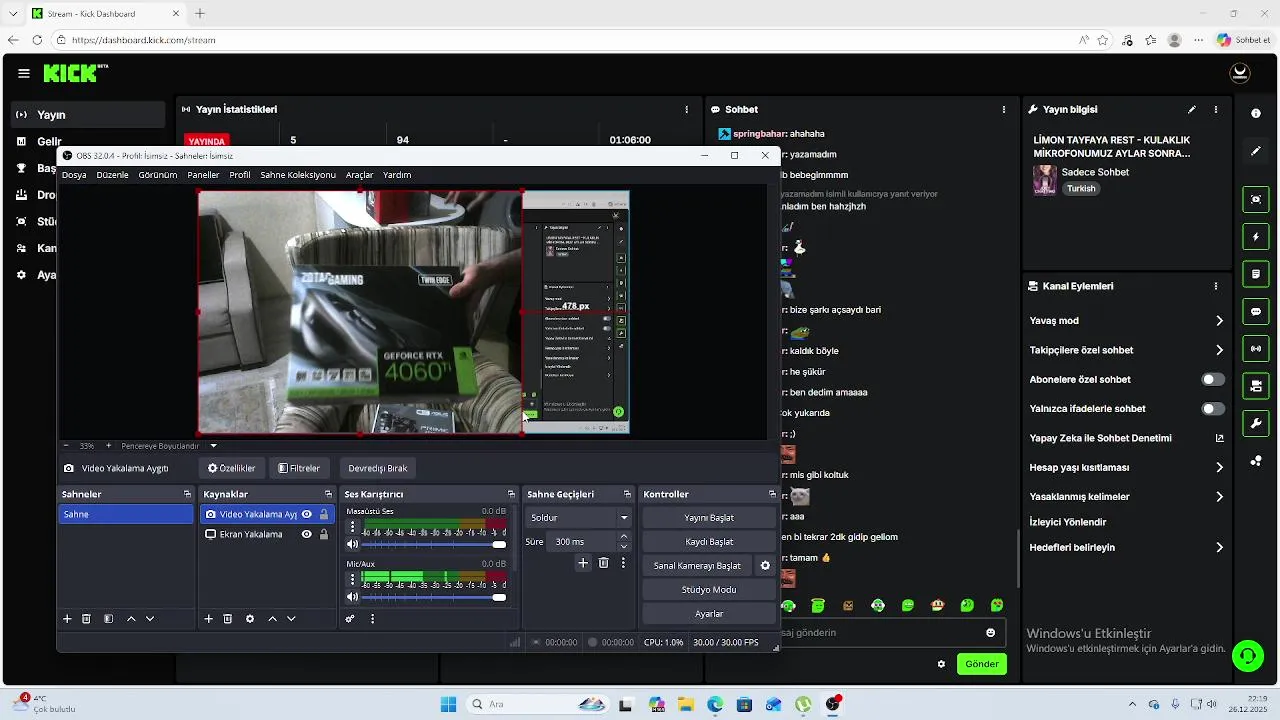
Task: Lock the Video Yakalama Aygıtı source
Action: point(324,514)
